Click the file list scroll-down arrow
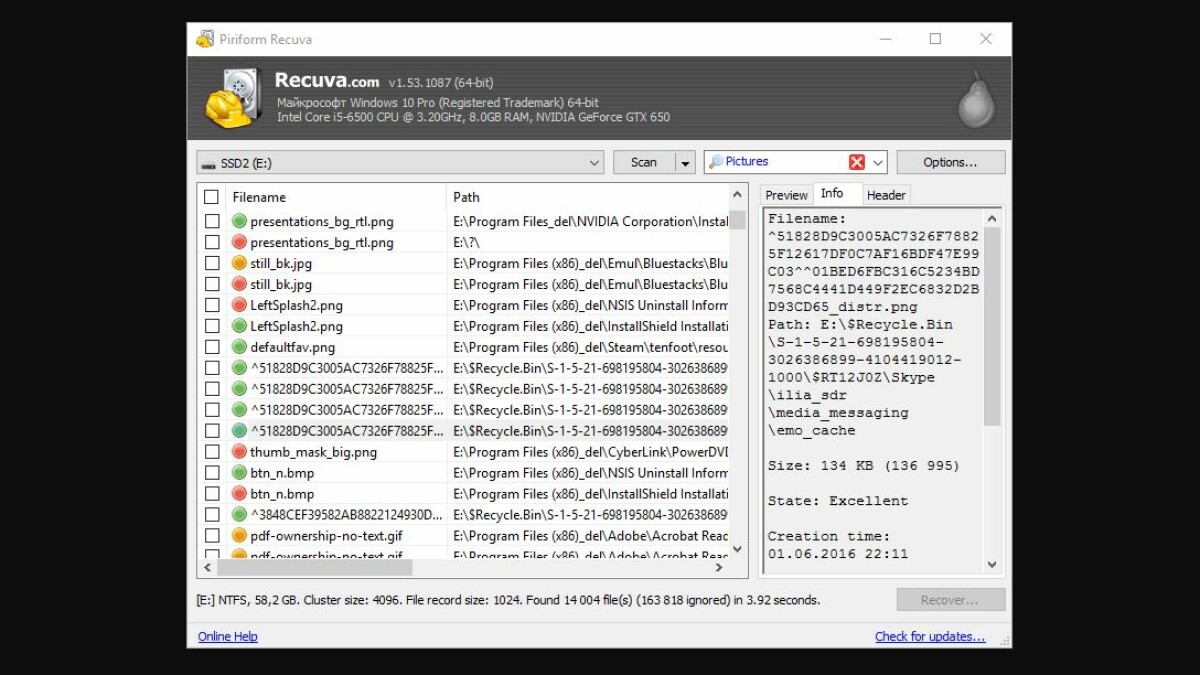Image resolution: width=1200 pixels, height=675 pixels. coord(737,549)
